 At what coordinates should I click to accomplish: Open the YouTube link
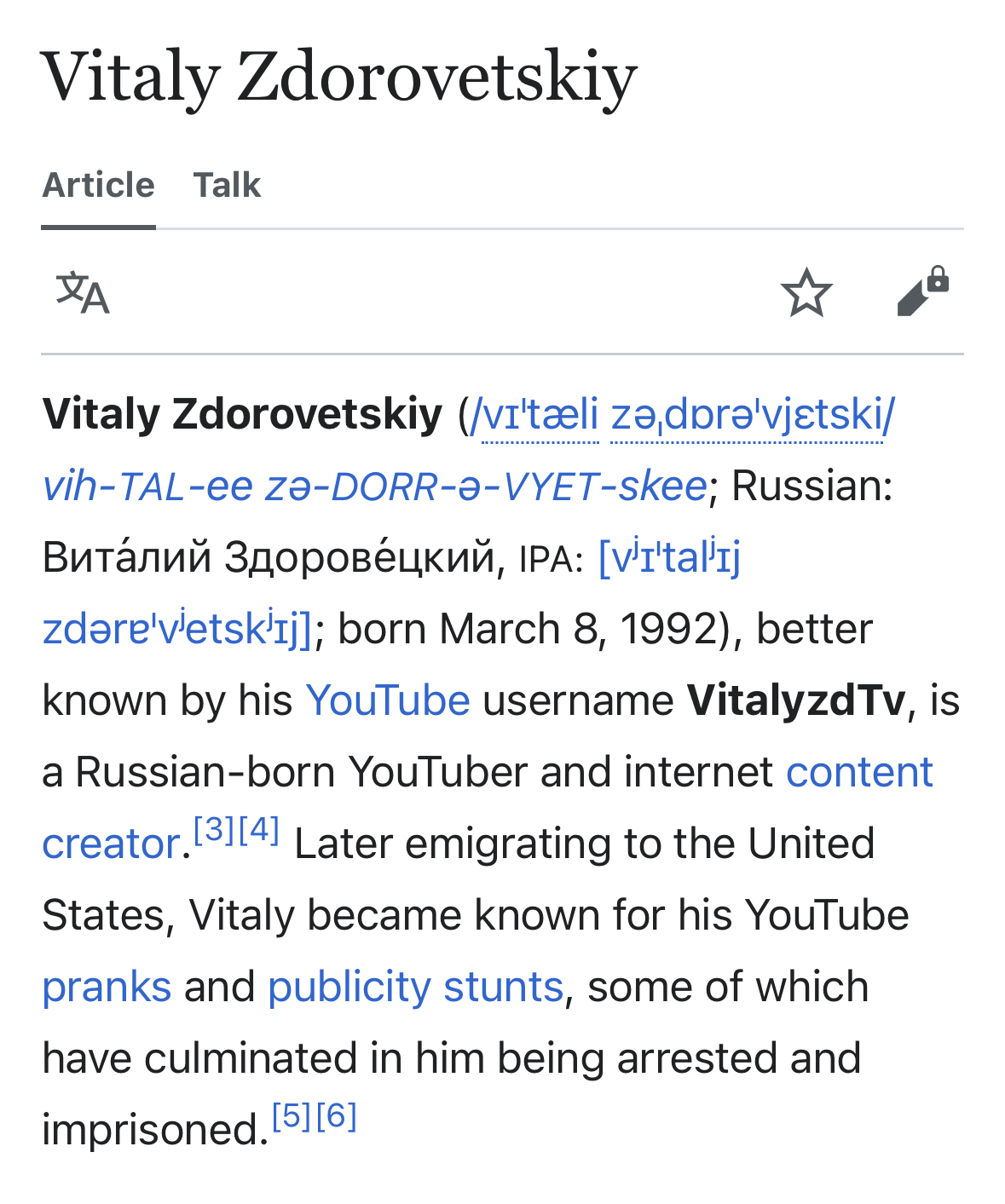coord(388,700)
